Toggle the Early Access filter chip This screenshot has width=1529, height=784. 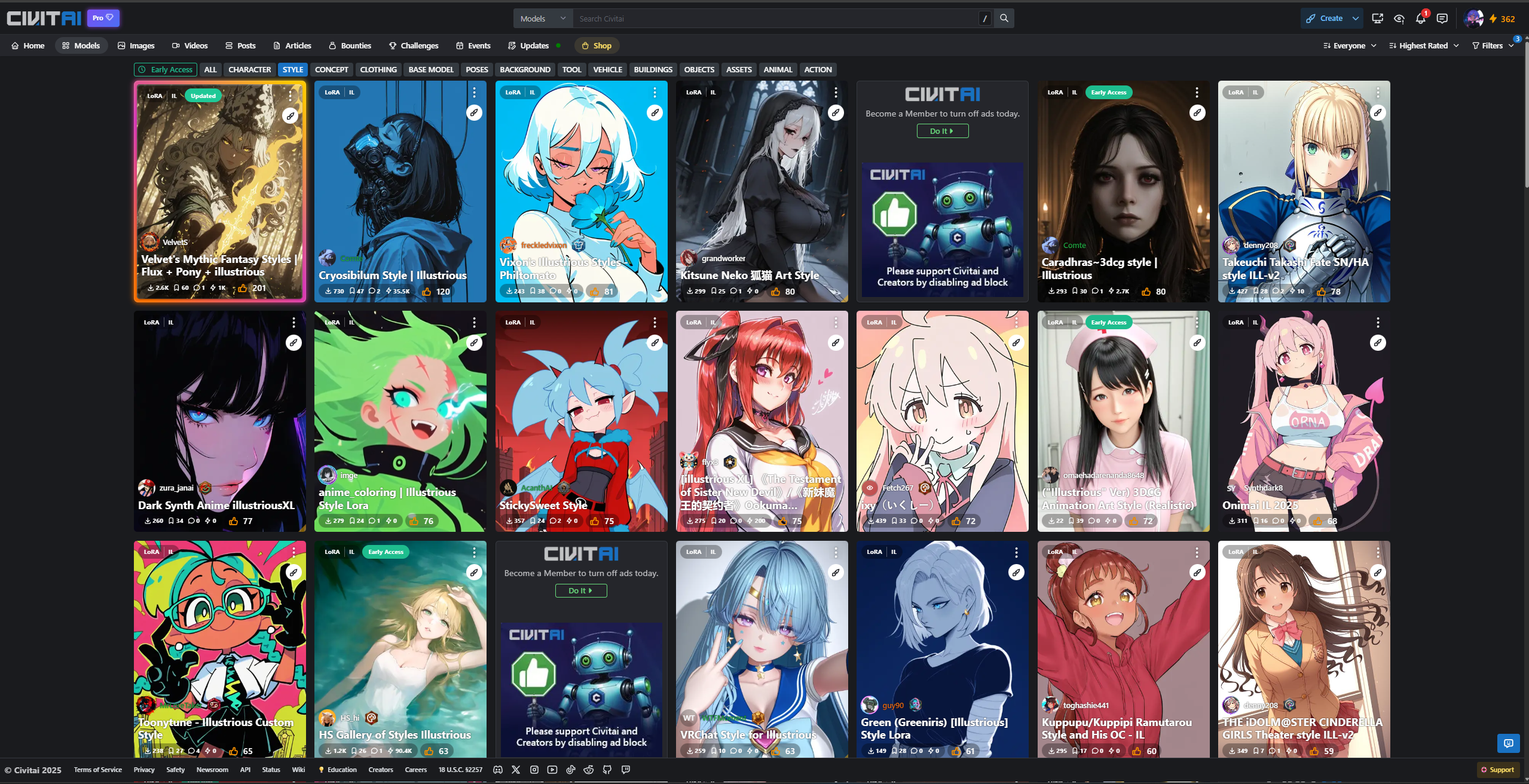tap(166, 69)
